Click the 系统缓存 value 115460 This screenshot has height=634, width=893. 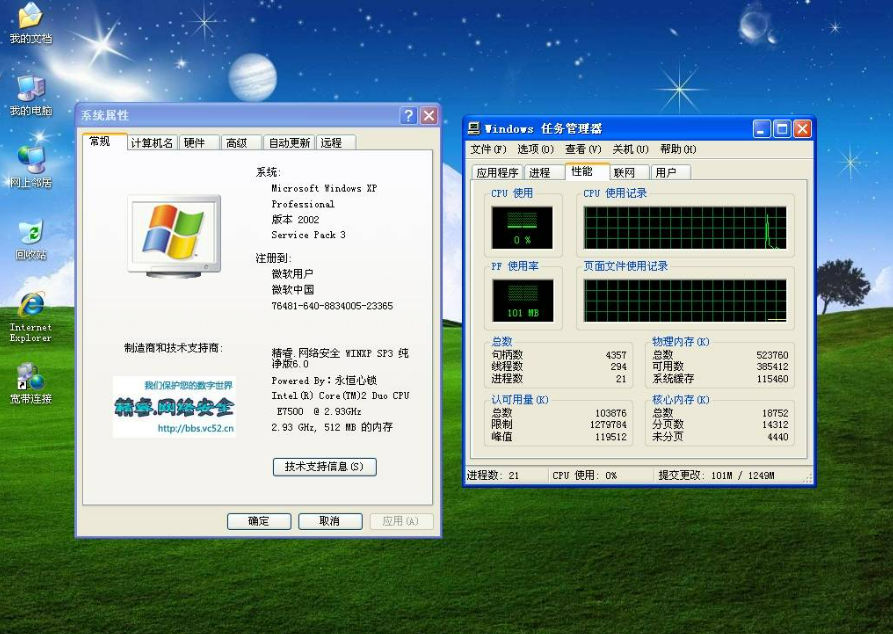(772, 379)
